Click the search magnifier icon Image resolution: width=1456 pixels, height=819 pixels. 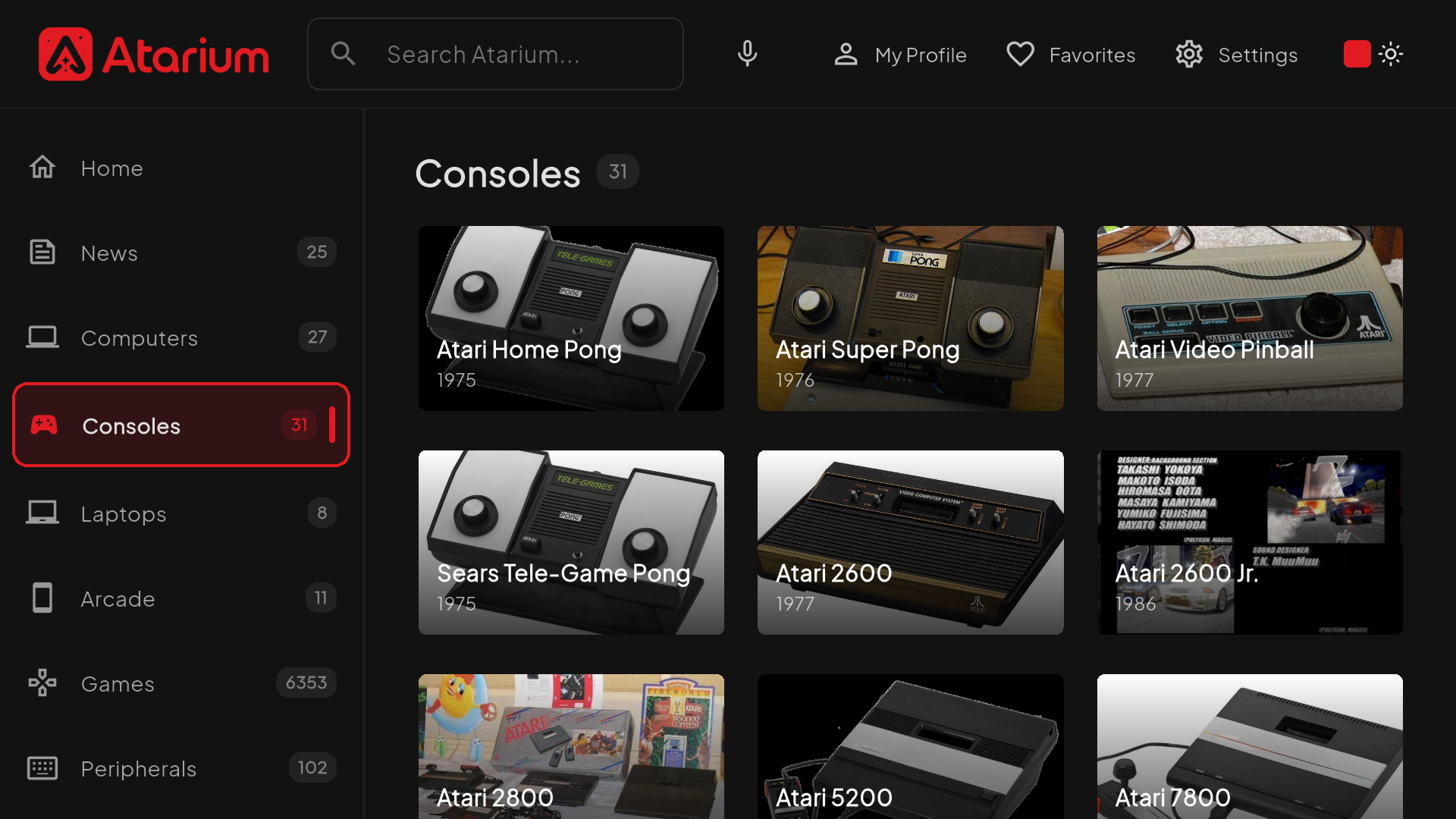pos(344,54)
